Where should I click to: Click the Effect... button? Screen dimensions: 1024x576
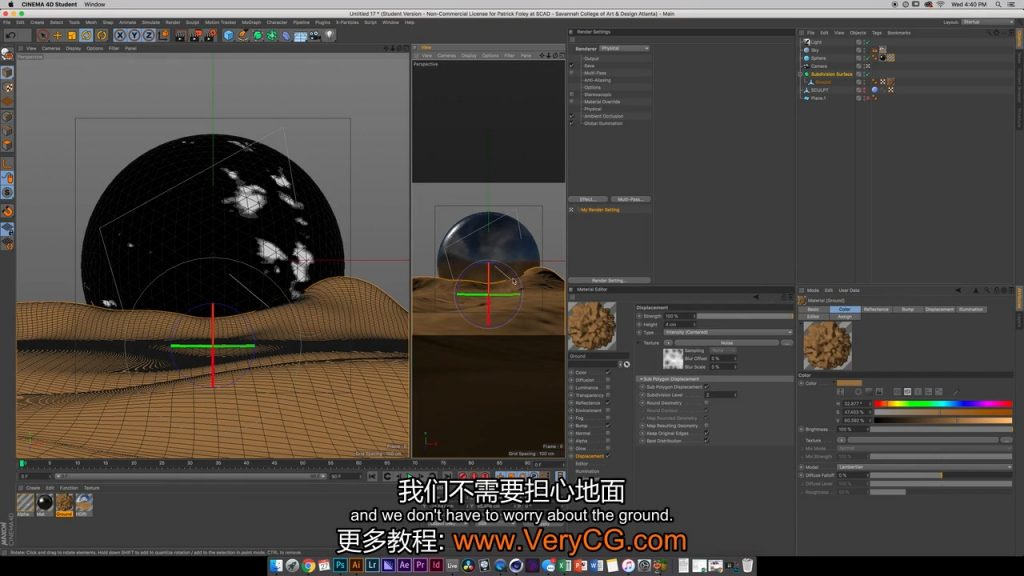[588, 199]
